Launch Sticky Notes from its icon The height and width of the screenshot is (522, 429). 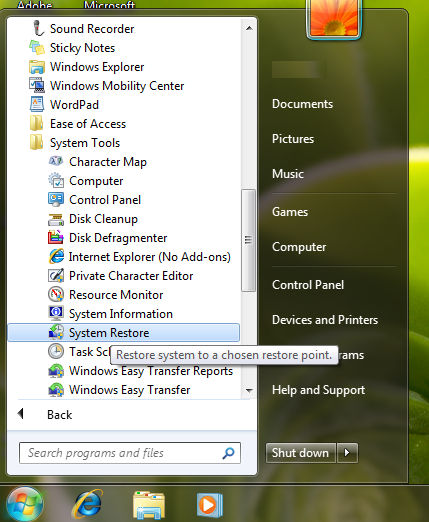click(x=37, y=47)
